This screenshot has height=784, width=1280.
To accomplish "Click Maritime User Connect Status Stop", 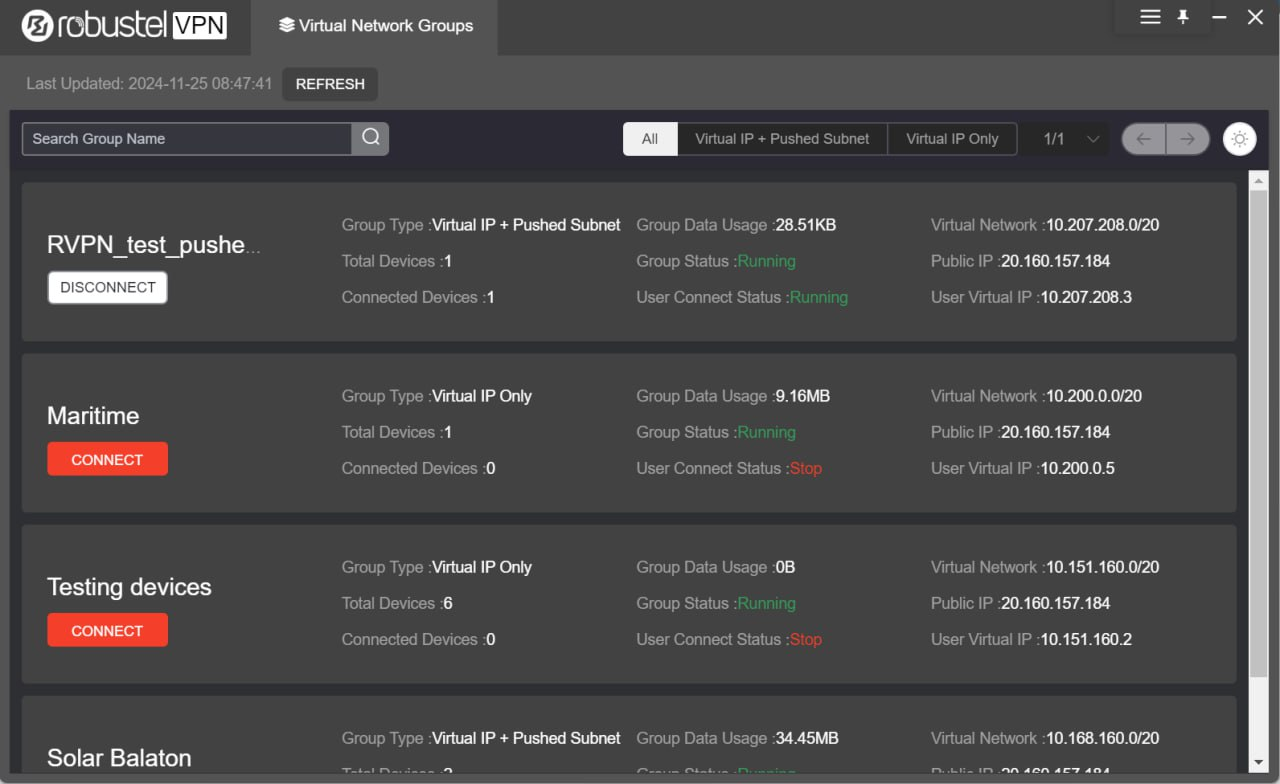I will [x=806, y=468].
